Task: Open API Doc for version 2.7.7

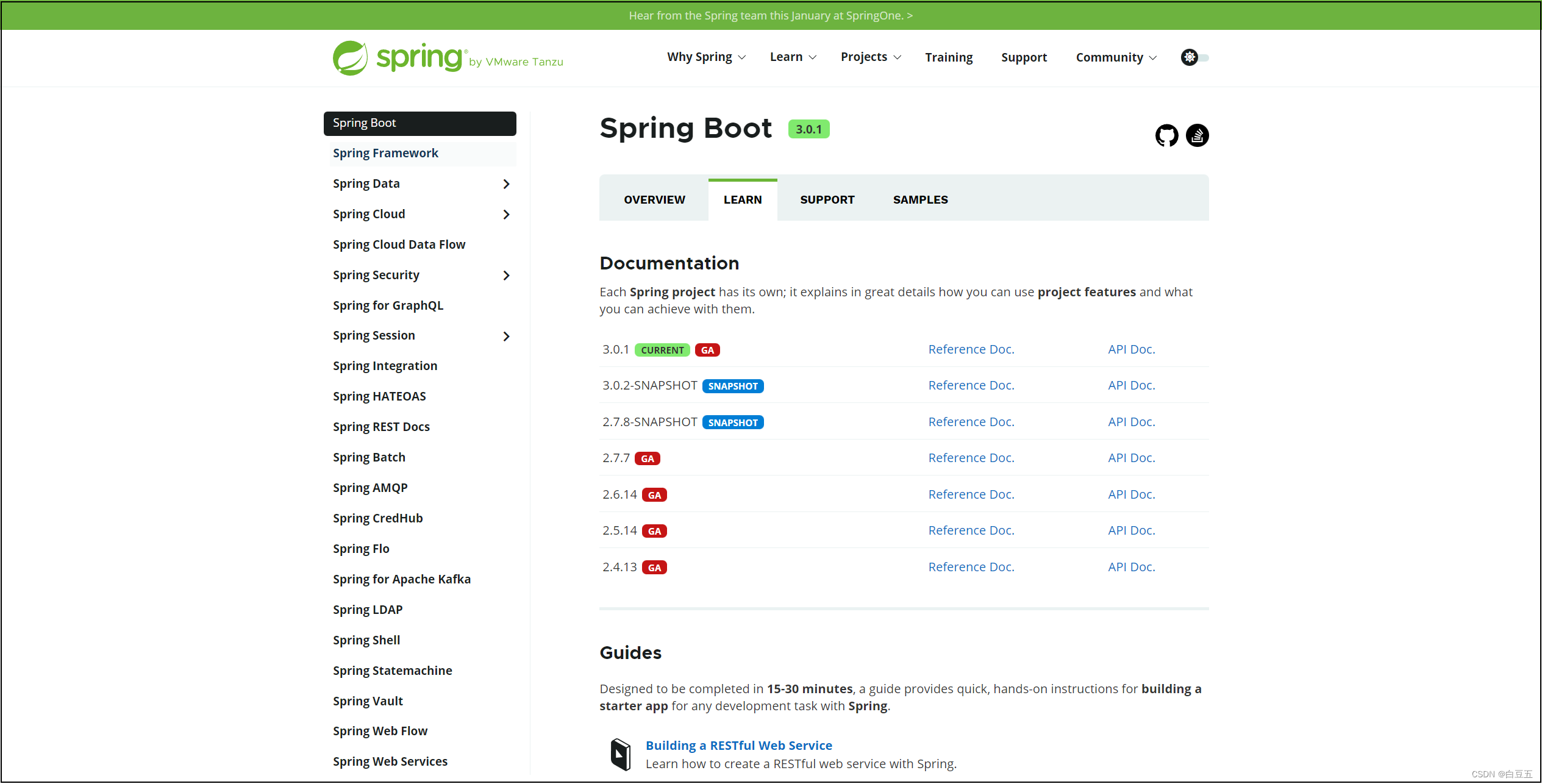Action: click(x=1131, y=457)
